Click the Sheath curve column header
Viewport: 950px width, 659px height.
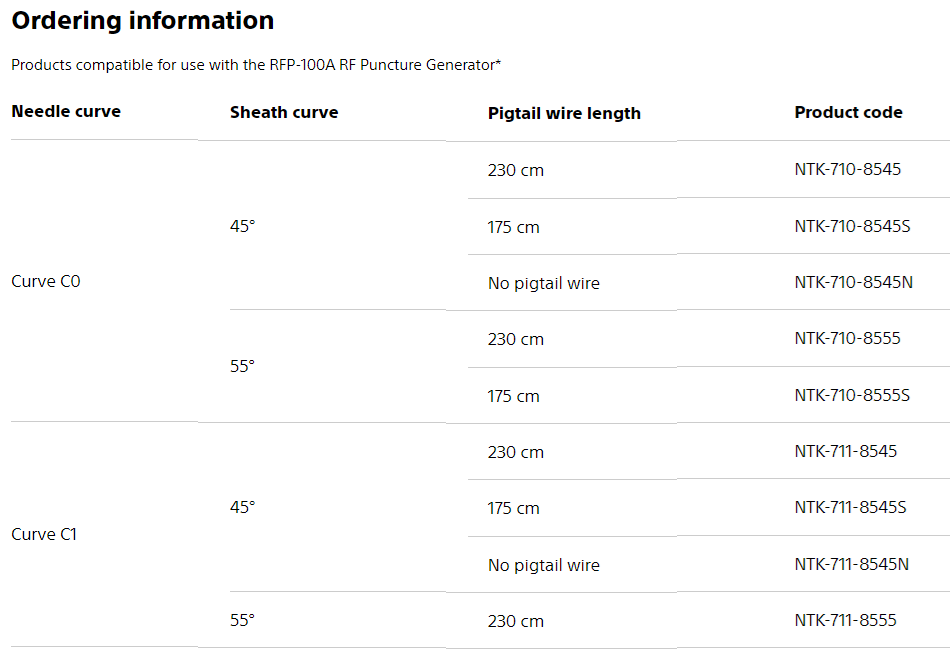[284, 112]
